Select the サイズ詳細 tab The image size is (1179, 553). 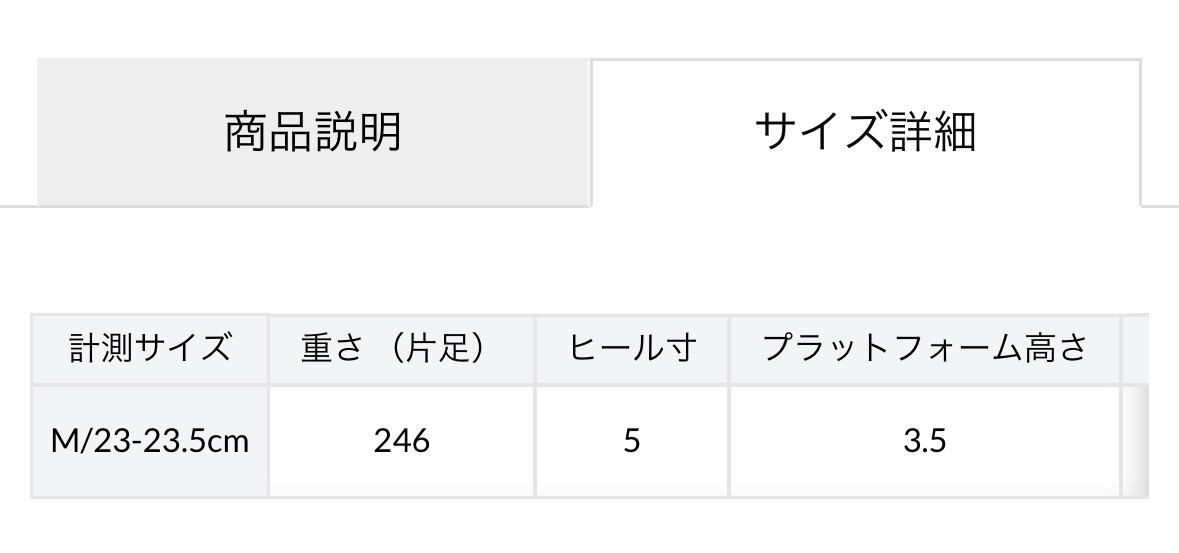tap(865, 132)
